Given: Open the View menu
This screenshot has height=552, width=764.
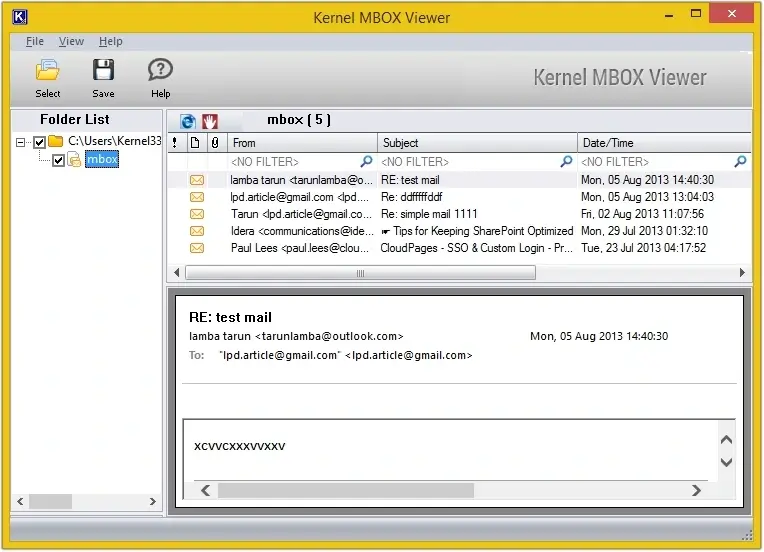Looking at the screenshot, I should (x=71, y=41).
